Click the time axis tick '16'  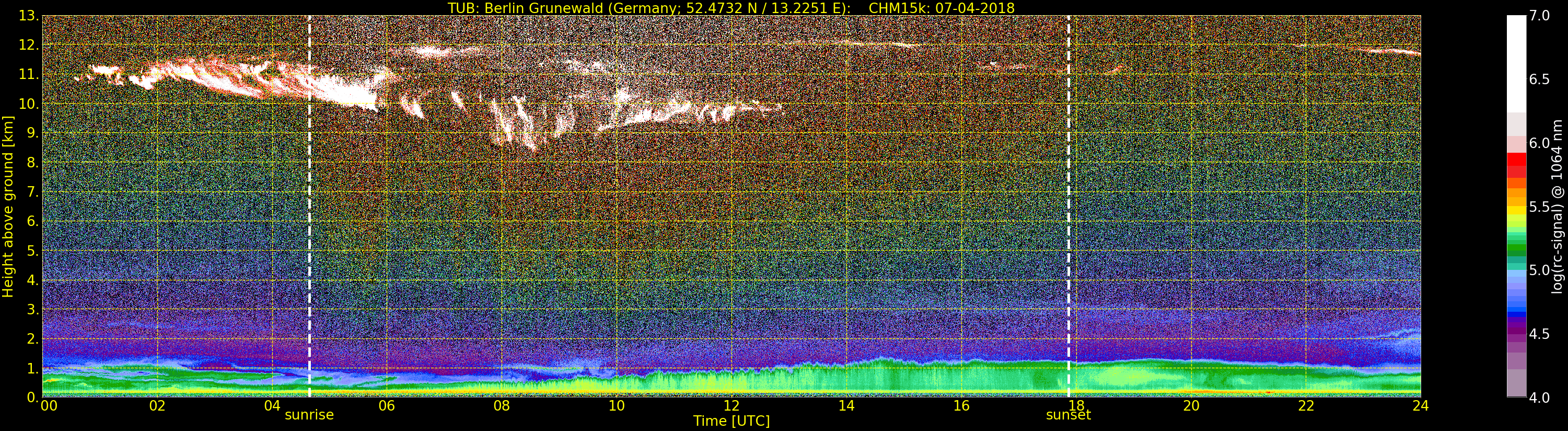coord(961,406)
